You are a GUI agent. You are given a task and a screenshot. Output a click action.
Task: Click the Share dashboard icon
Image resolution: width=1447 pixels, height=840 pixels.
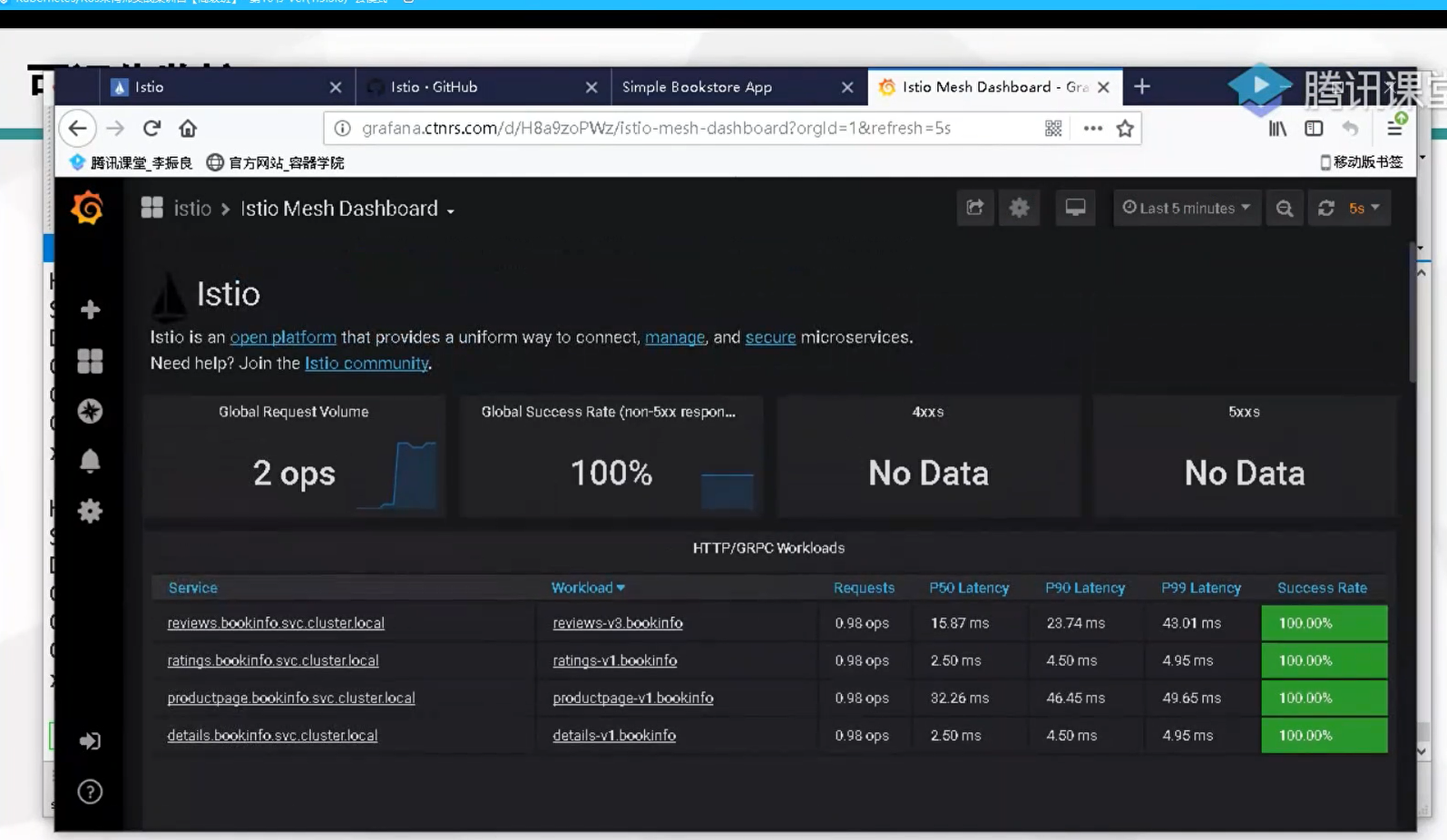(x=975, y=209)
